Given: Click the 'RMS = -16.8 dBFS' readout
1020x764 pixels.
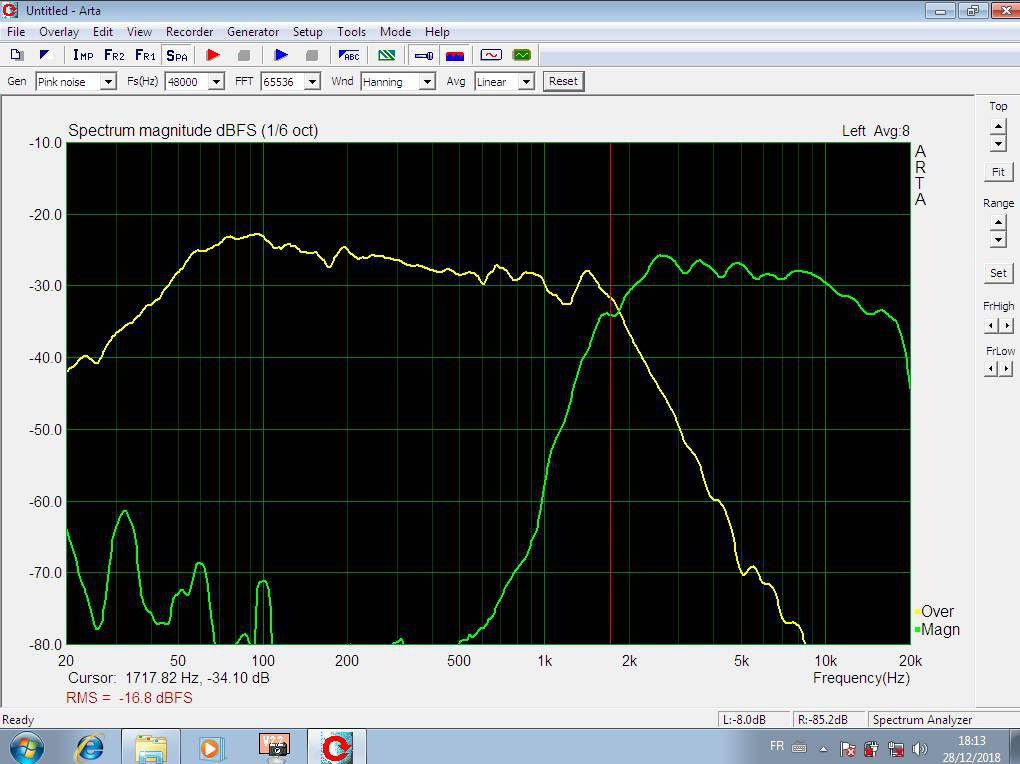Looking at the screenshot, I should [x=129, y=698].
